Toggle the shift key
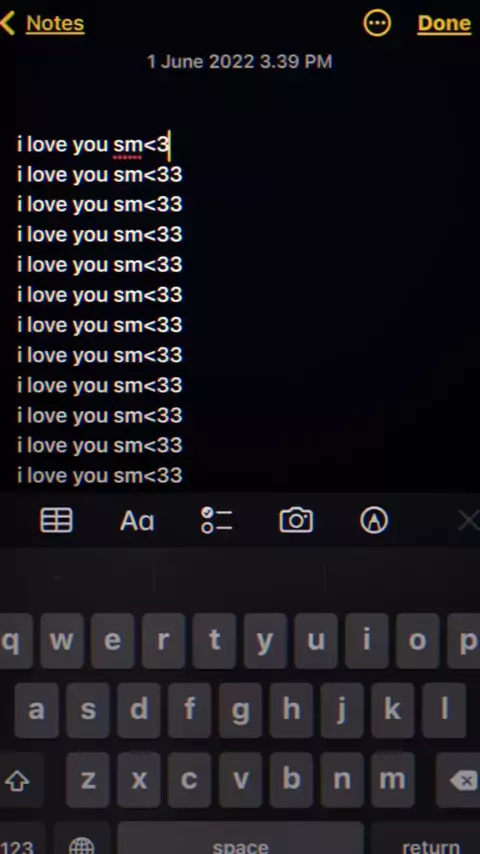This screenshot has width=480, height=854. coord(17,780)
